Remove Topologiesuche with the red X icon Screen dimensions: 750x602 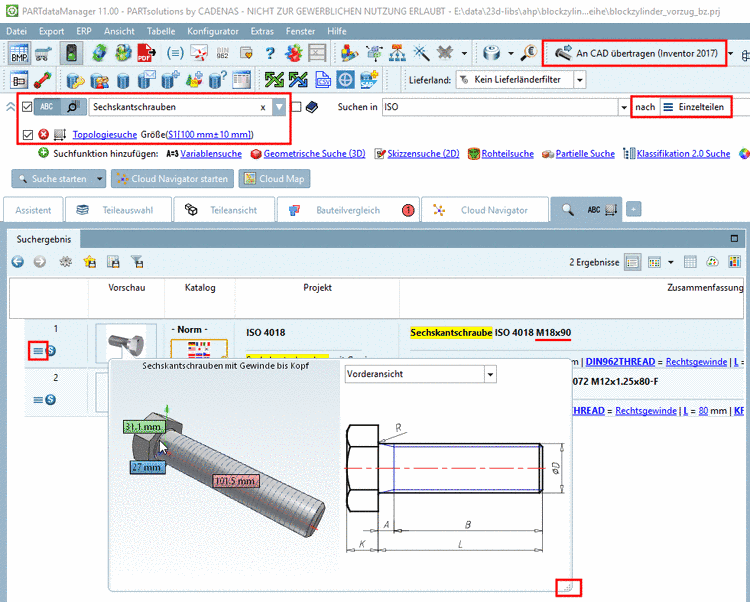[x=43, y=134]
